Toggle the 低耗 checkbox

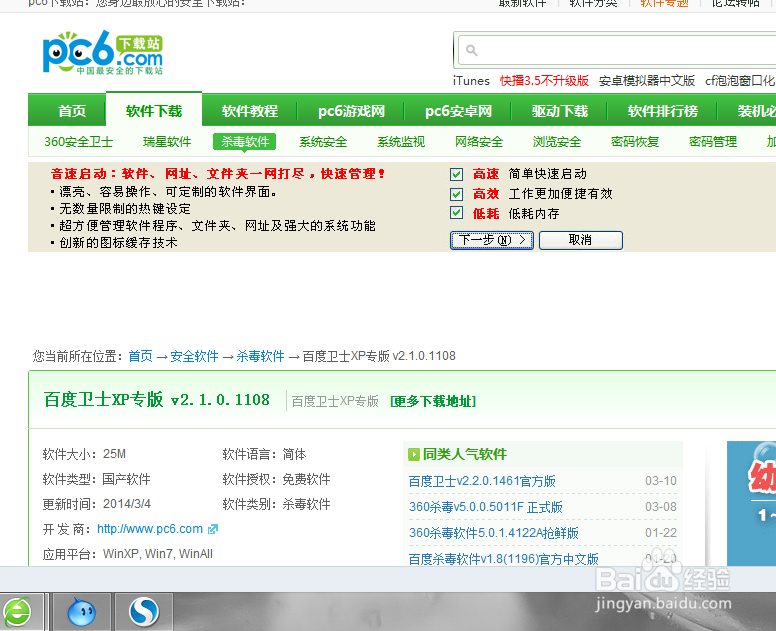click(x=456, y=213)
